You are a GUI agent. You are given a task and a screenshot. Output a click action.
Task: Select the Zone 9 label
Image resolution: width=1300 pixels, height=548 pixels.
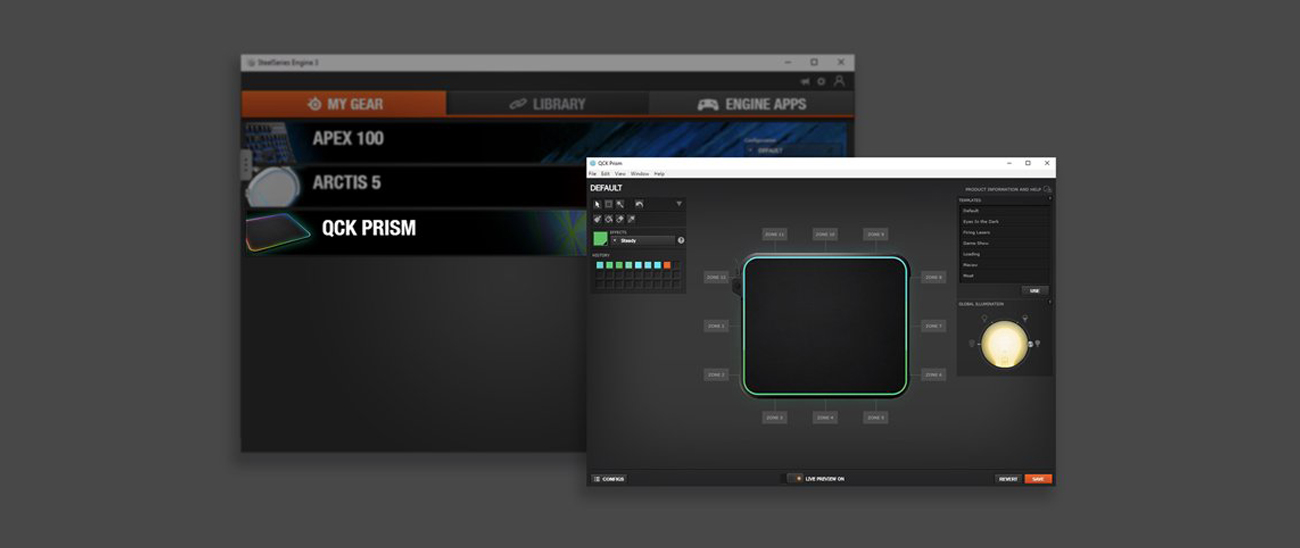pos(875,234)
